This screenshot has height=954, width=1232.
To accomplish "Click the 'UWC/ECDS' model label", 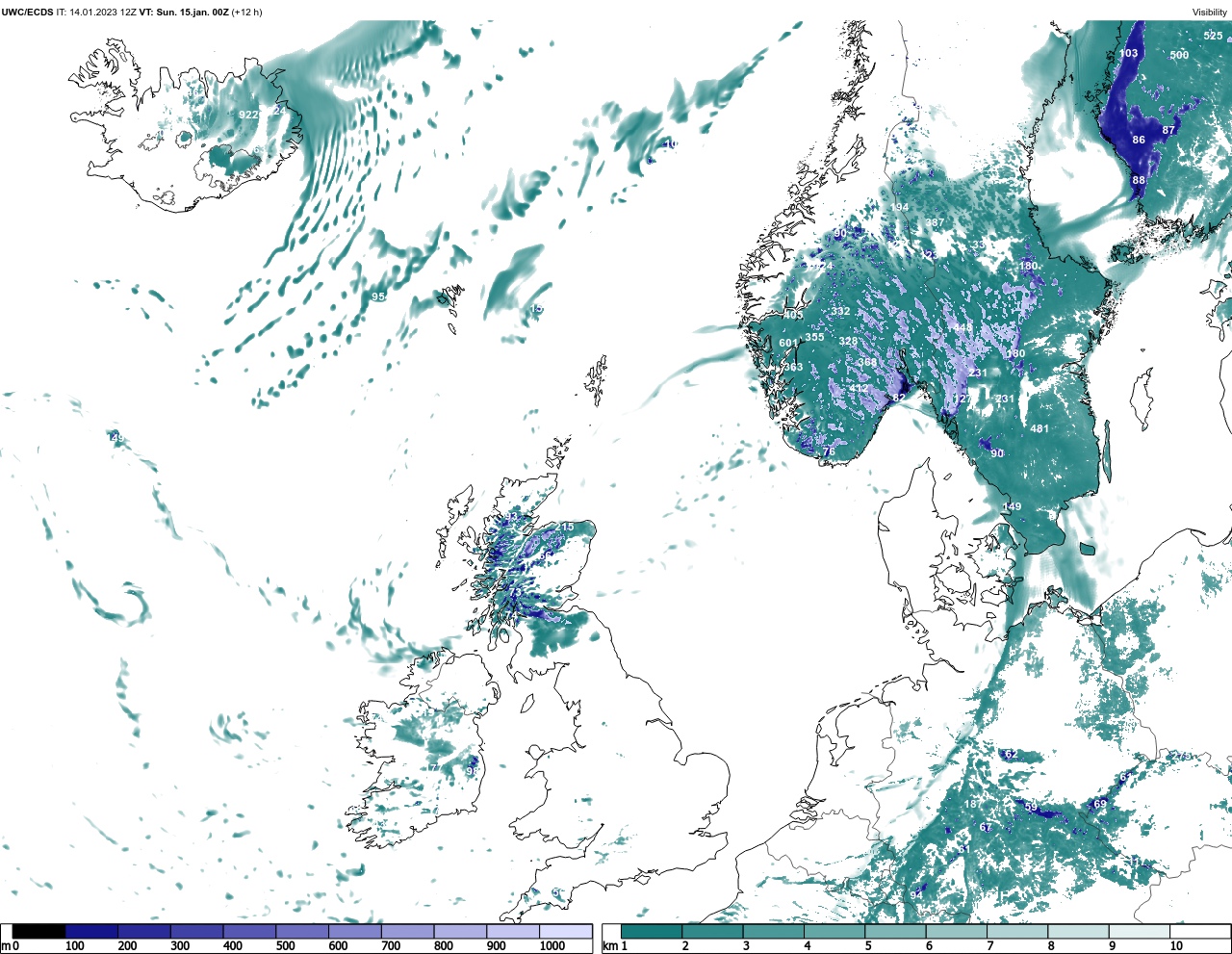I will [x=27, y=12].
